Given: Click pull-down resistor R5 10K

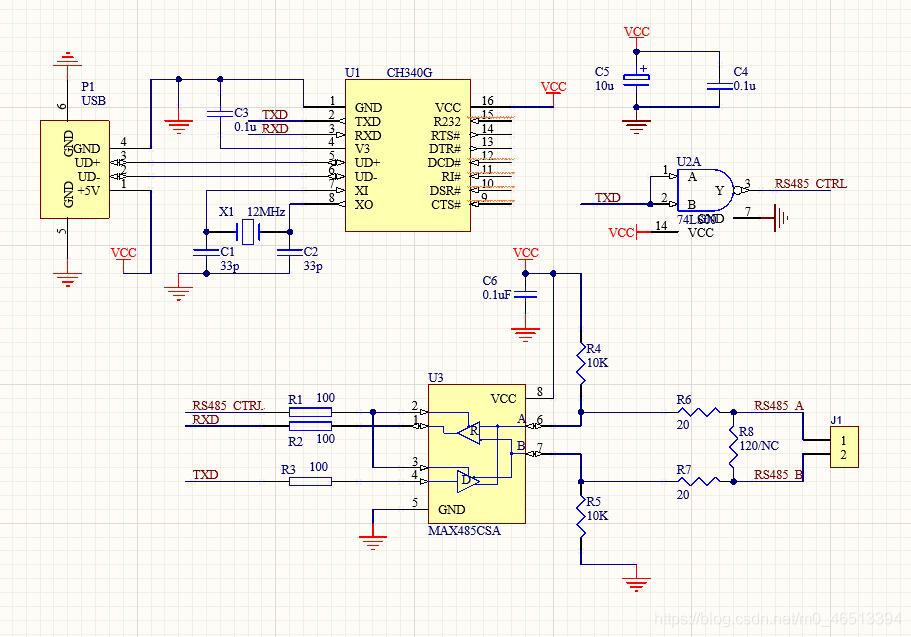Looking at the screenshot, I should [x=580, y=514].
